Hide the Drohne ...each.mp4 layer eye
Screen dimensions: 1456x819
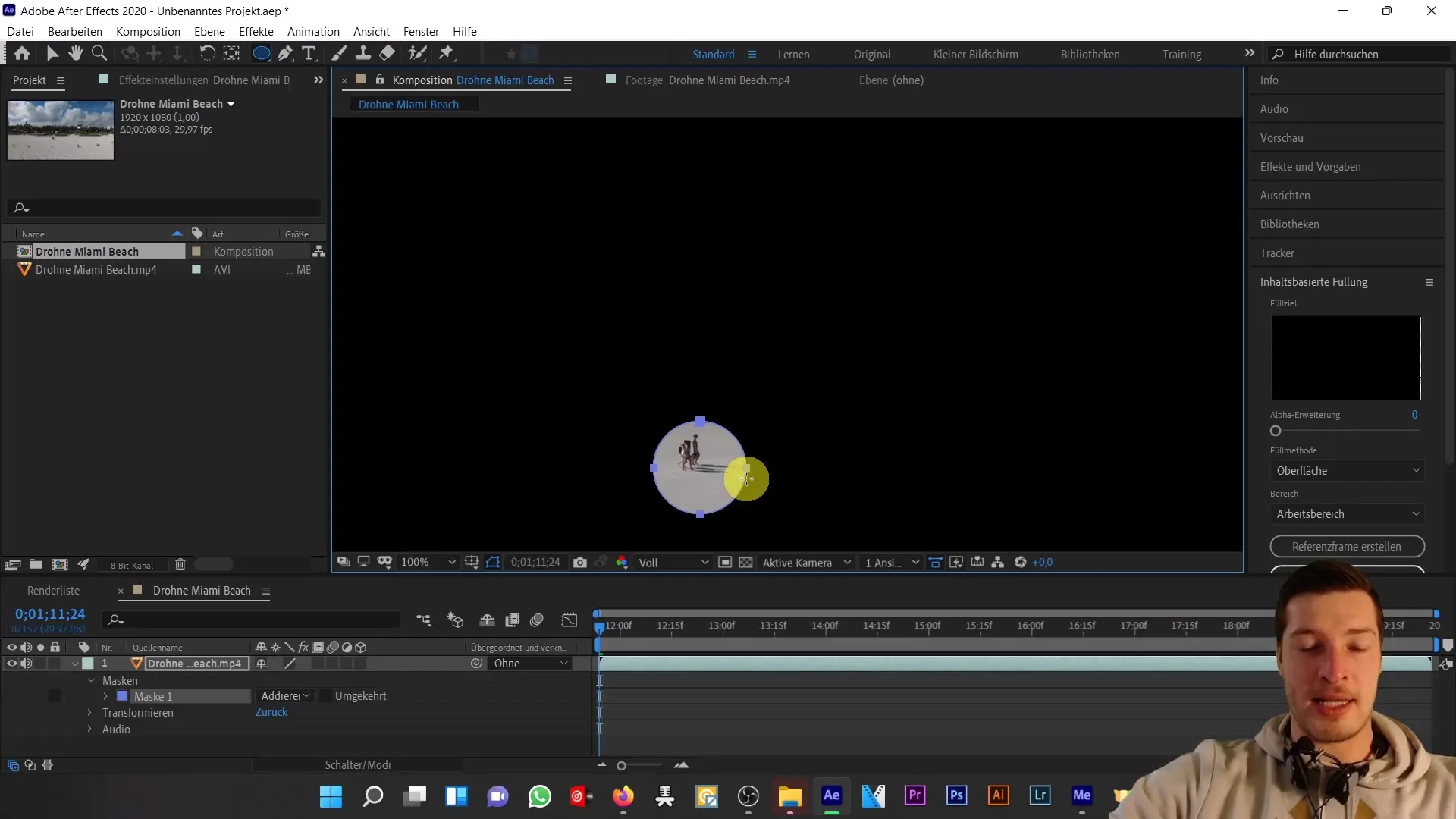tap(11, 664)
